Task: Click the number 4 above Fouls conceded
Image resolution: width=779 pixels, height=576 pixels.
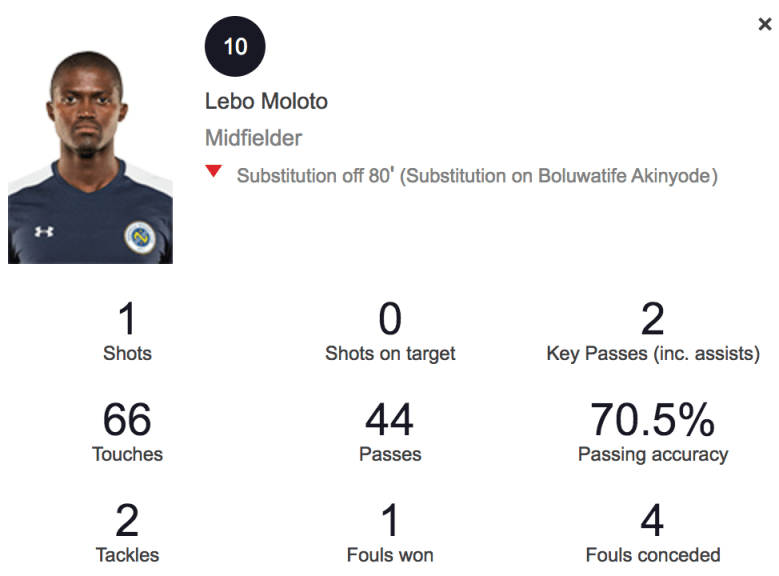Action: [x=653, y=521]
